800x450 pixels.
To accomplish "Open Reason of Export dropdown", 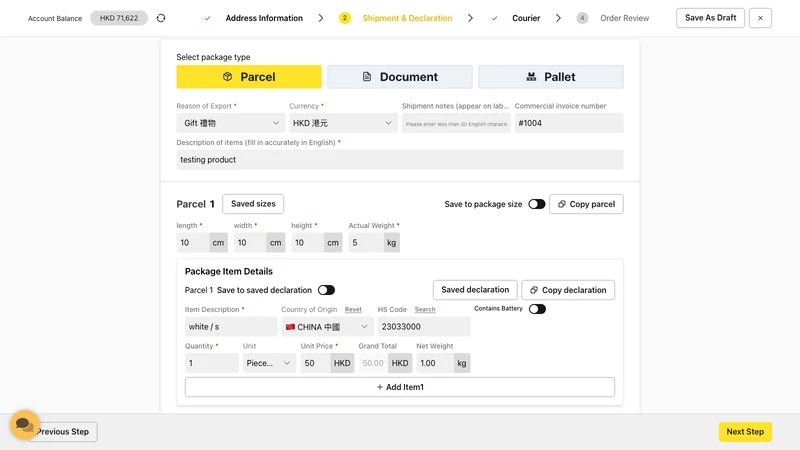I will tap(231, 123).
